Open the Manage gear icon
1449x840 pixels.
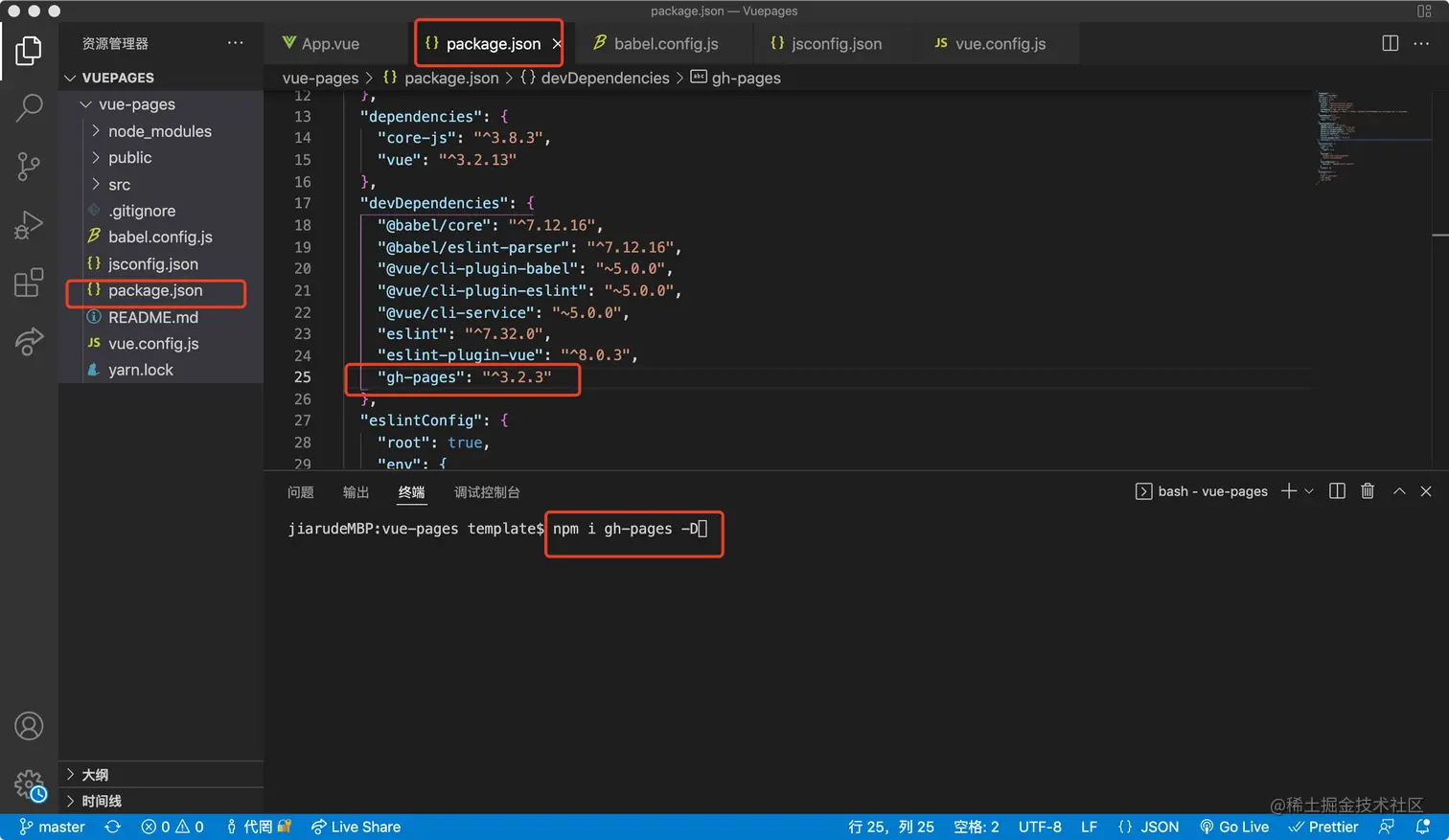click(x=29, y=785)
